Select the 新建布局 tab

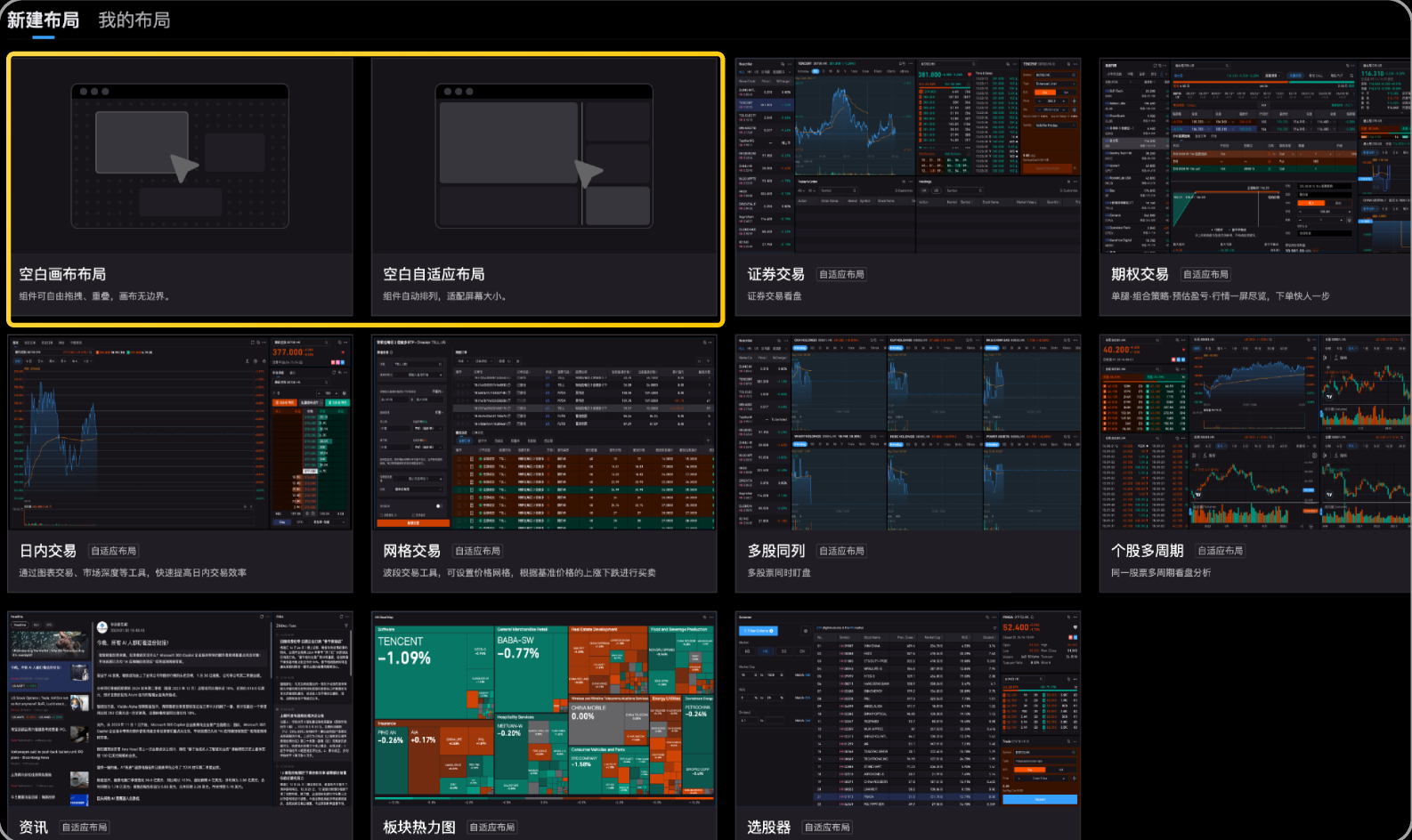(x=43, y=20)
